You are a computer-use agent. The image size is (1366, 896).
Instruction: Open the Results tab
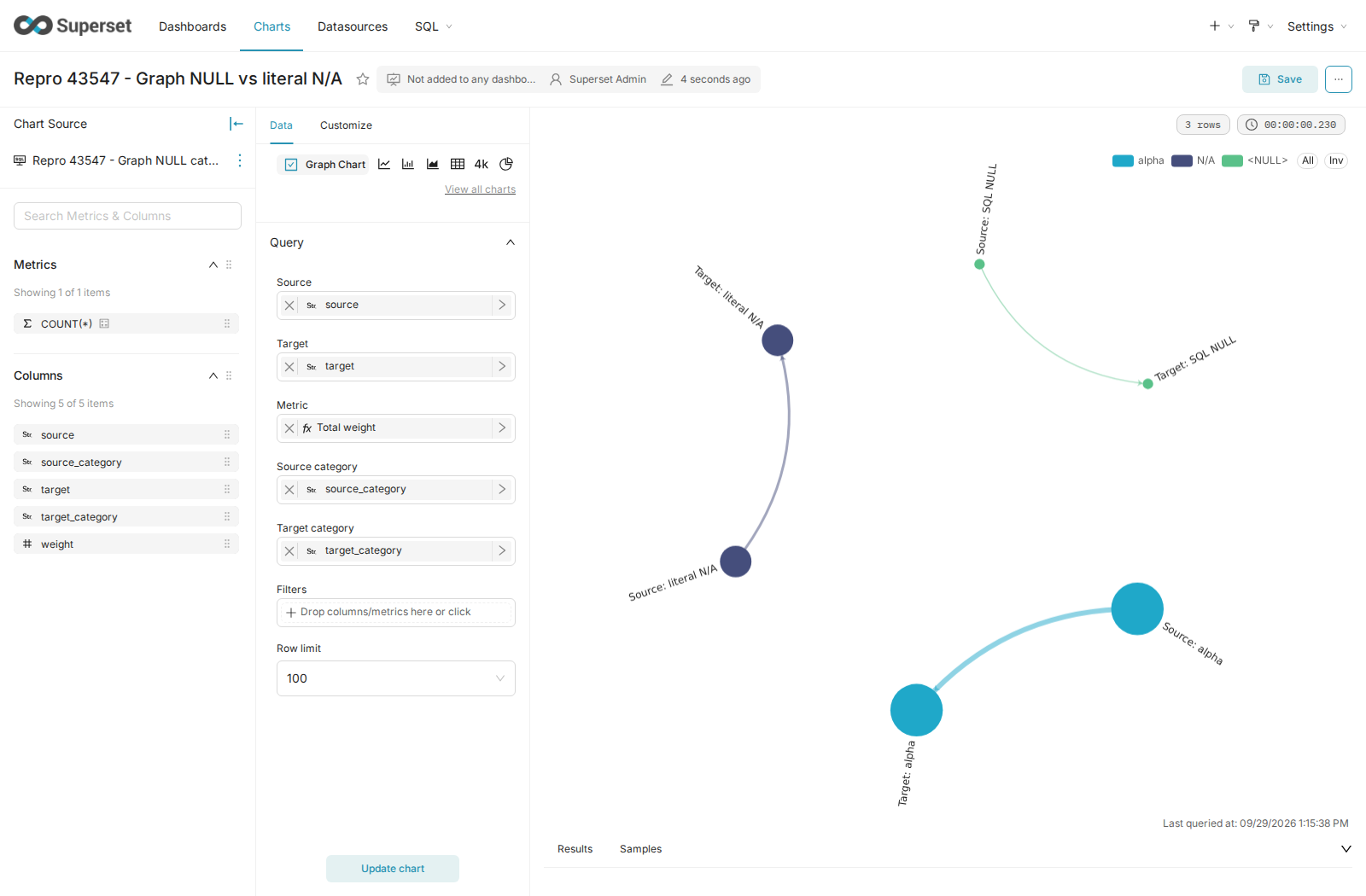click(x=575, y=849)
